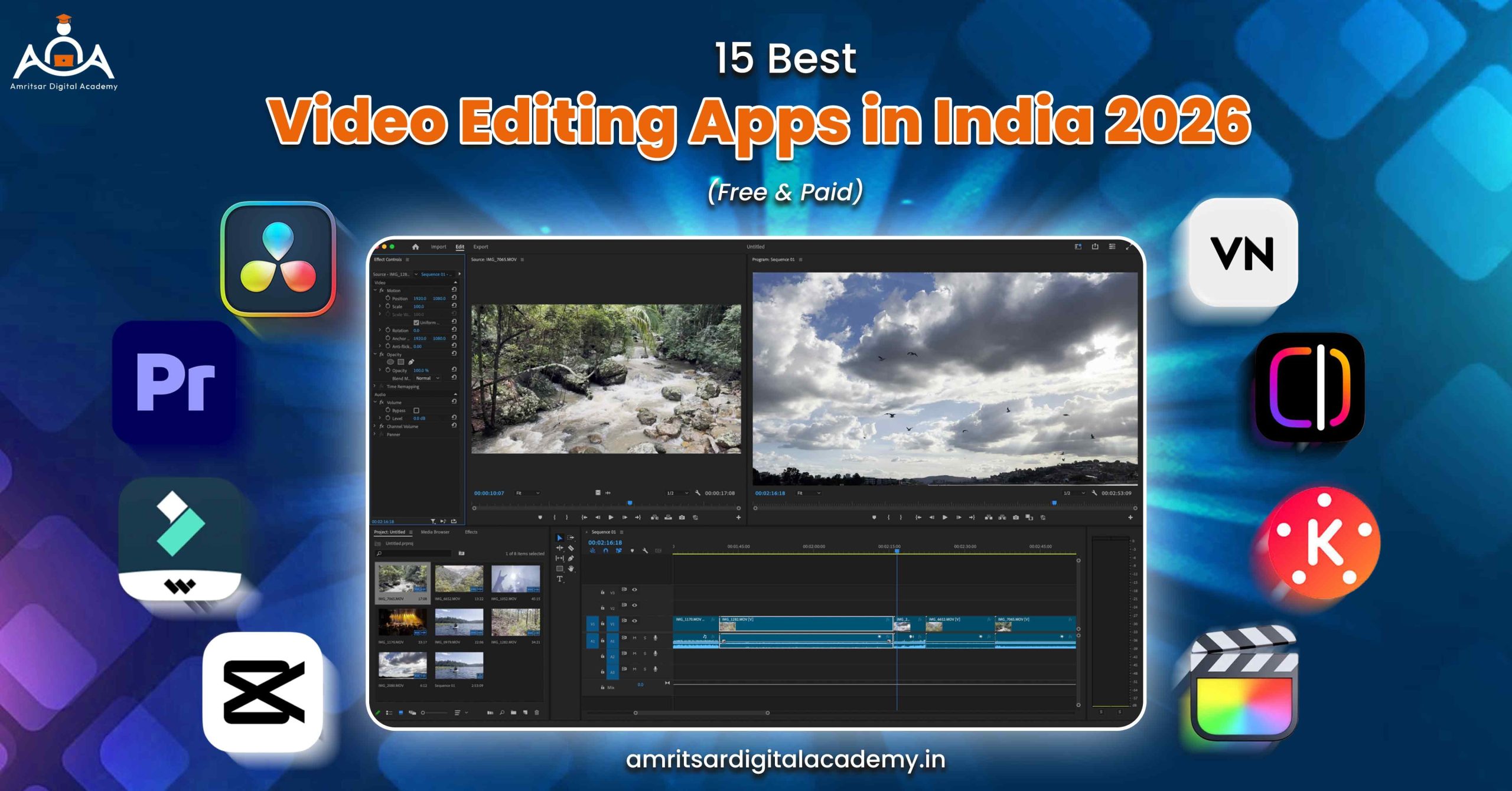The height and width of the screenshot is (791, 1512).
Task: Select the Rectangle tool
Action: point(559,568)
